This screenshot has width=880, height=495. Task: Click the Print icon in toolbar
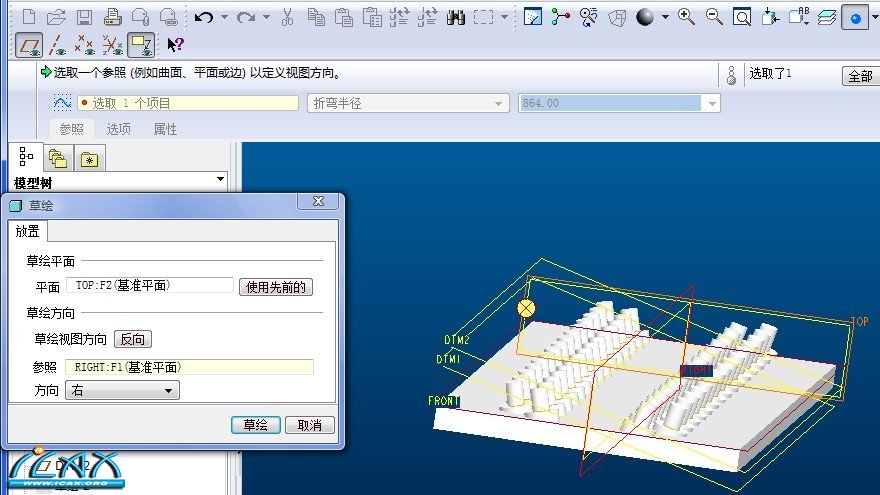pos(113,17)
